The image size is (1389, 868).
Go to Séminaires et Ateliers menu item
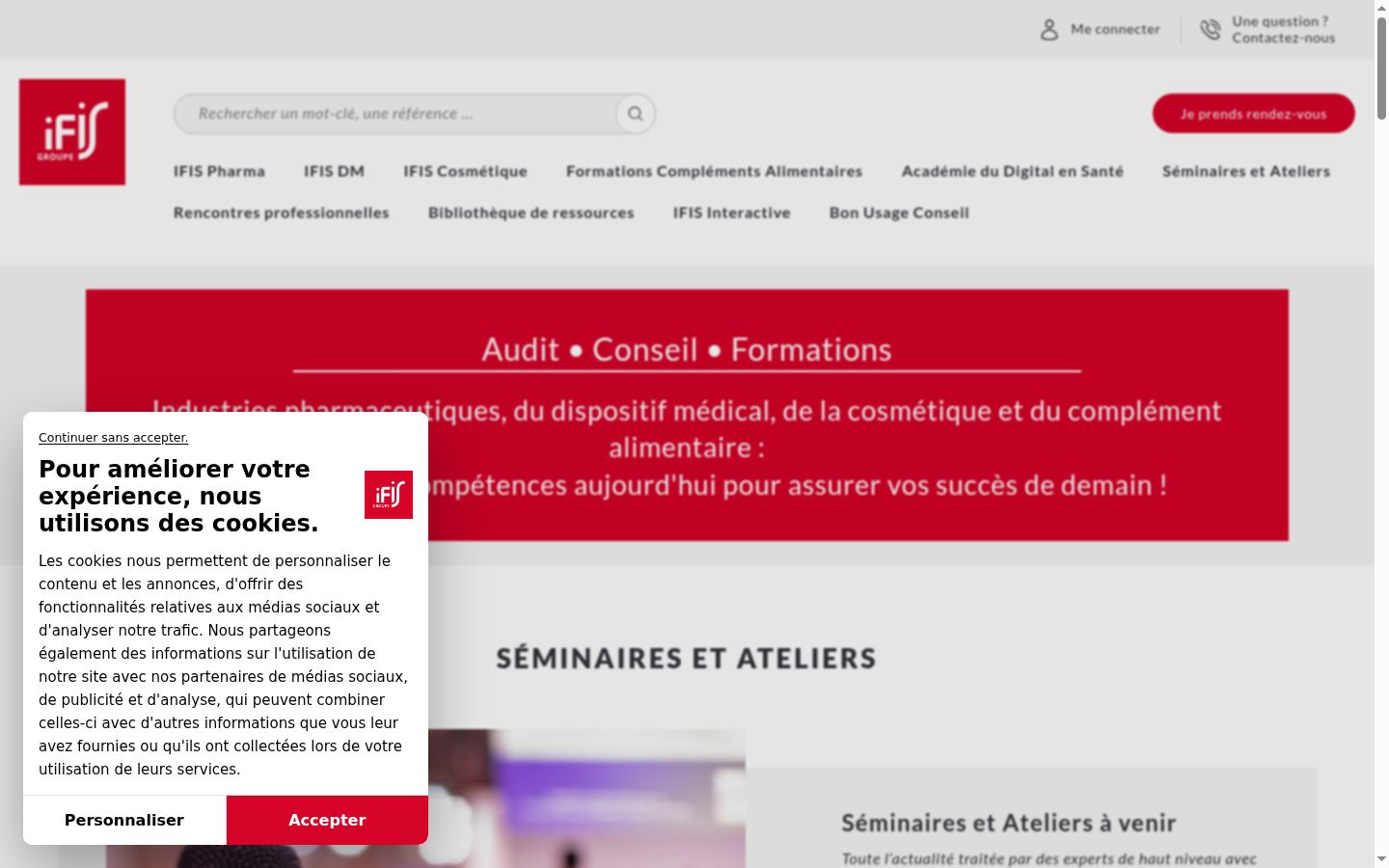[x=1246, y=172]
